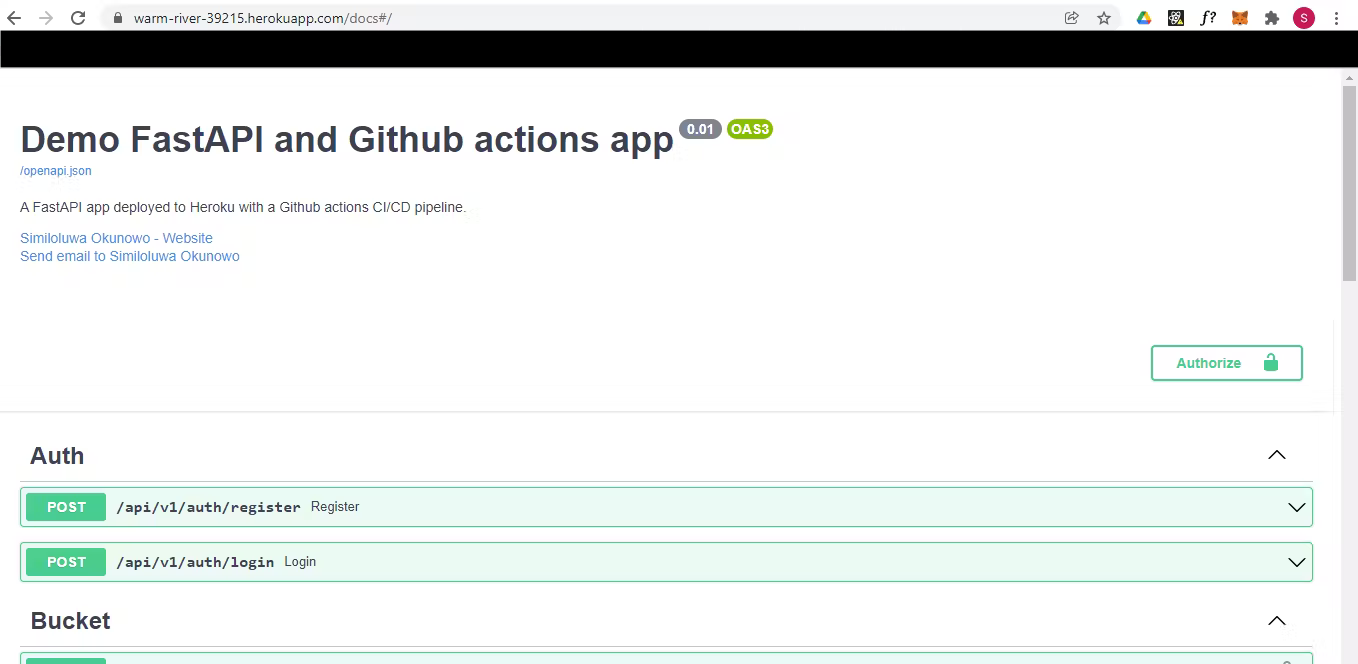
Task: Click the OAS3 badge
Action: [x=750, y=129]
